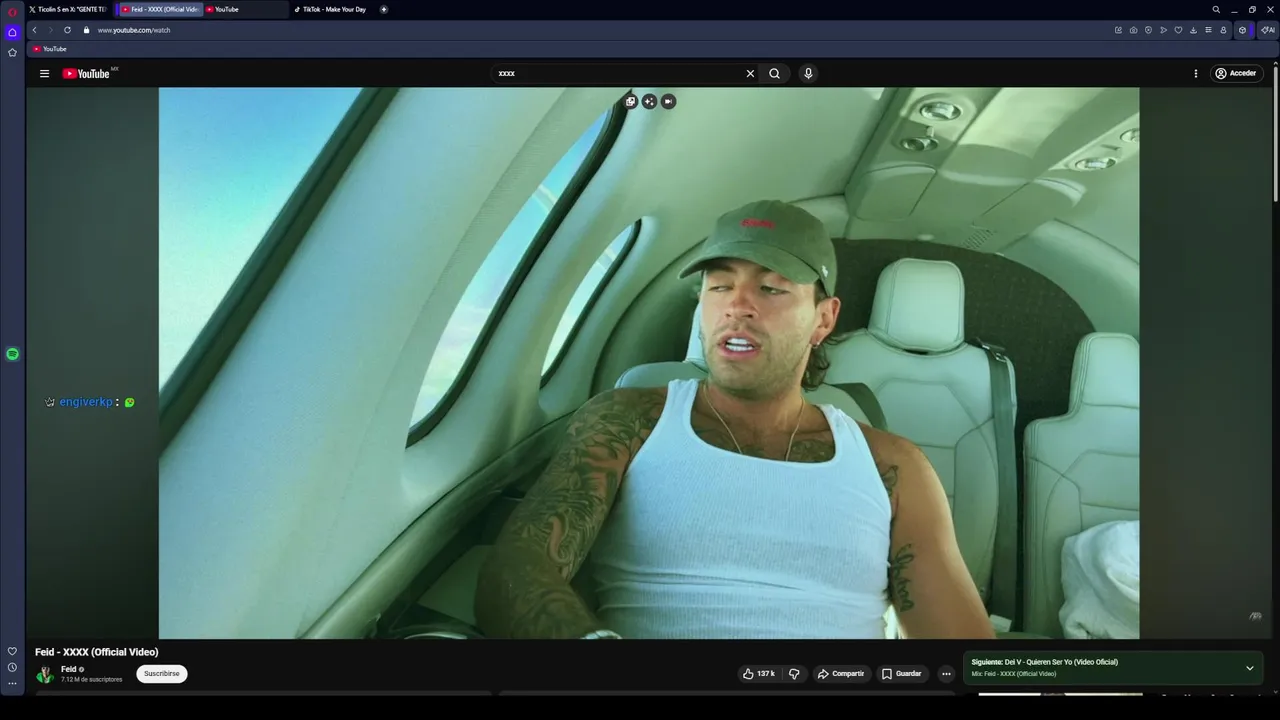The image size is (1280, 720).
Task: Switch to TikTok - Make Your Day tab
Action: [332, 9]
